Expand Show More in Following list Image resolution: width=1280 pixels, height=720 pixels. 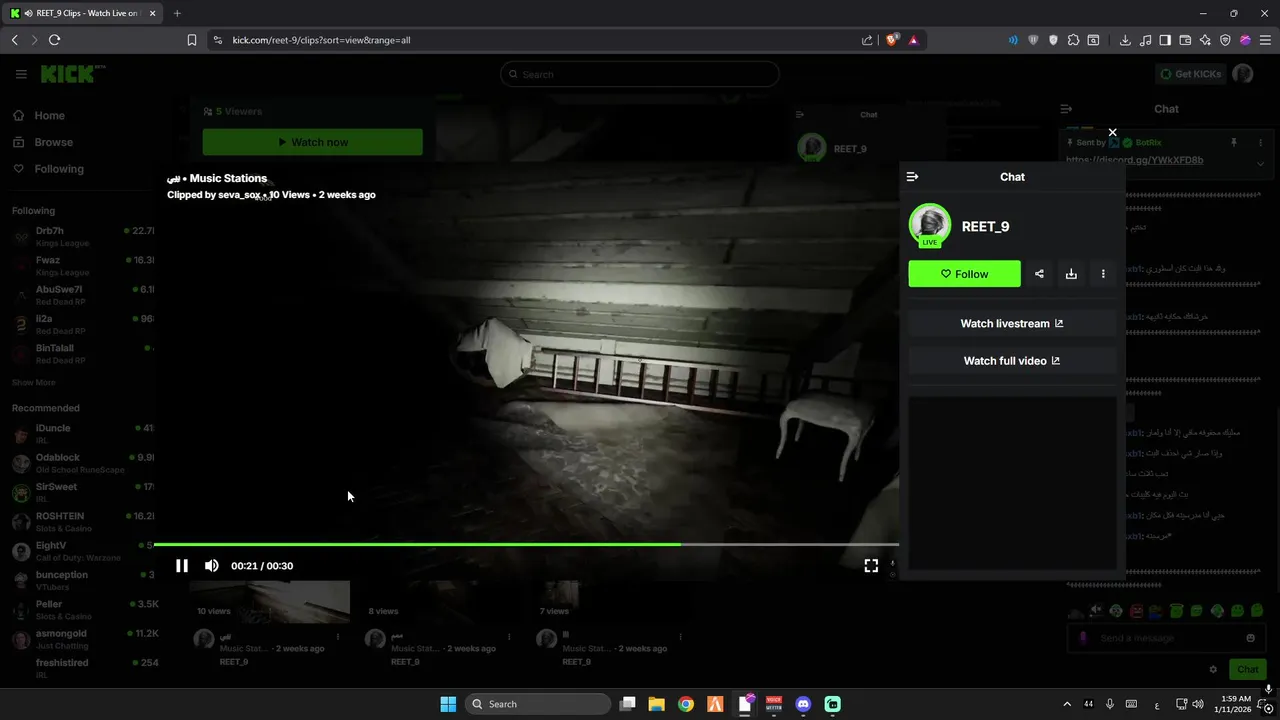click(33, 382)
